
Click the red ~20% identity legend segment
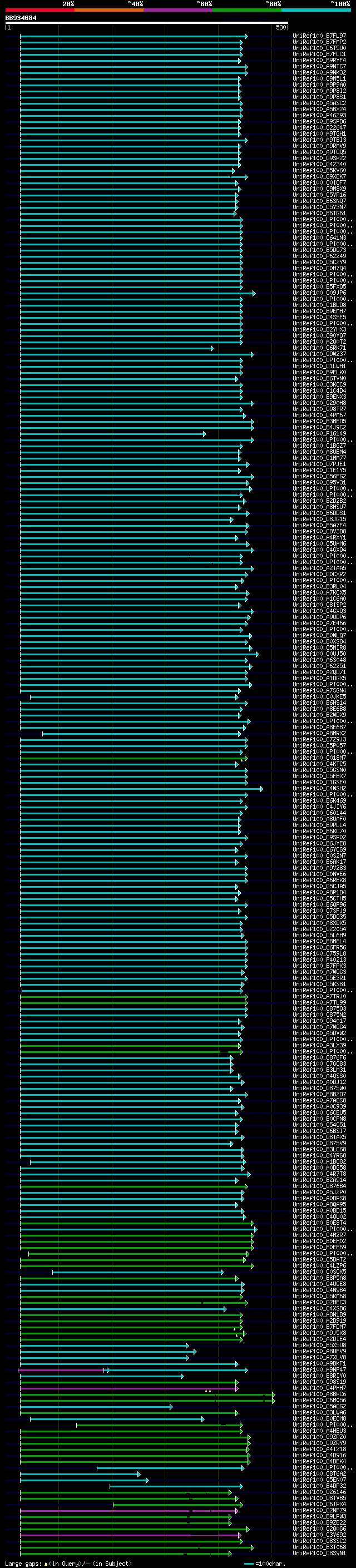(x=39, y=10)
